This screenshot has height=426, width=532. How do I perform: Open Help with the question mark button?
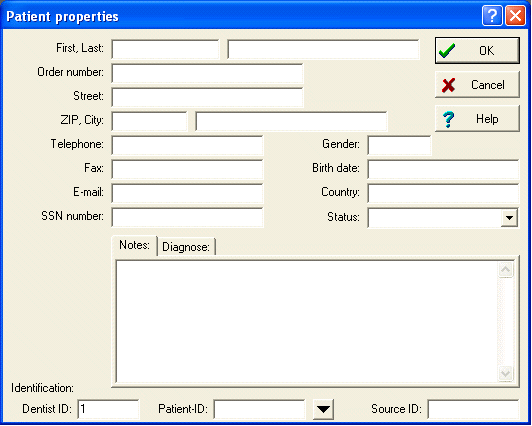pos(477,119)
